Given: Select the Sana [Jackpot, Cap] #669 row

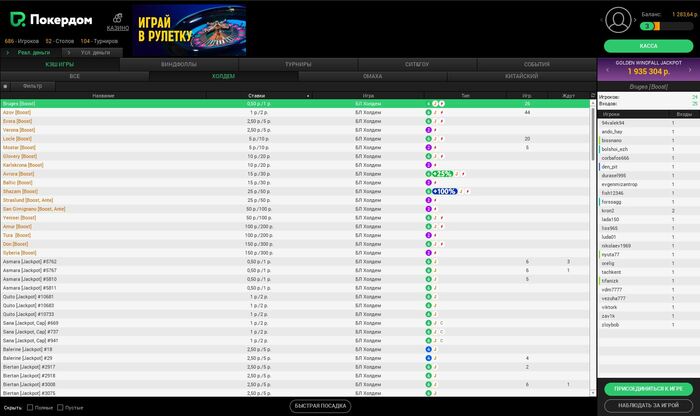Looking at the screenshot, I should click(295, 323).
